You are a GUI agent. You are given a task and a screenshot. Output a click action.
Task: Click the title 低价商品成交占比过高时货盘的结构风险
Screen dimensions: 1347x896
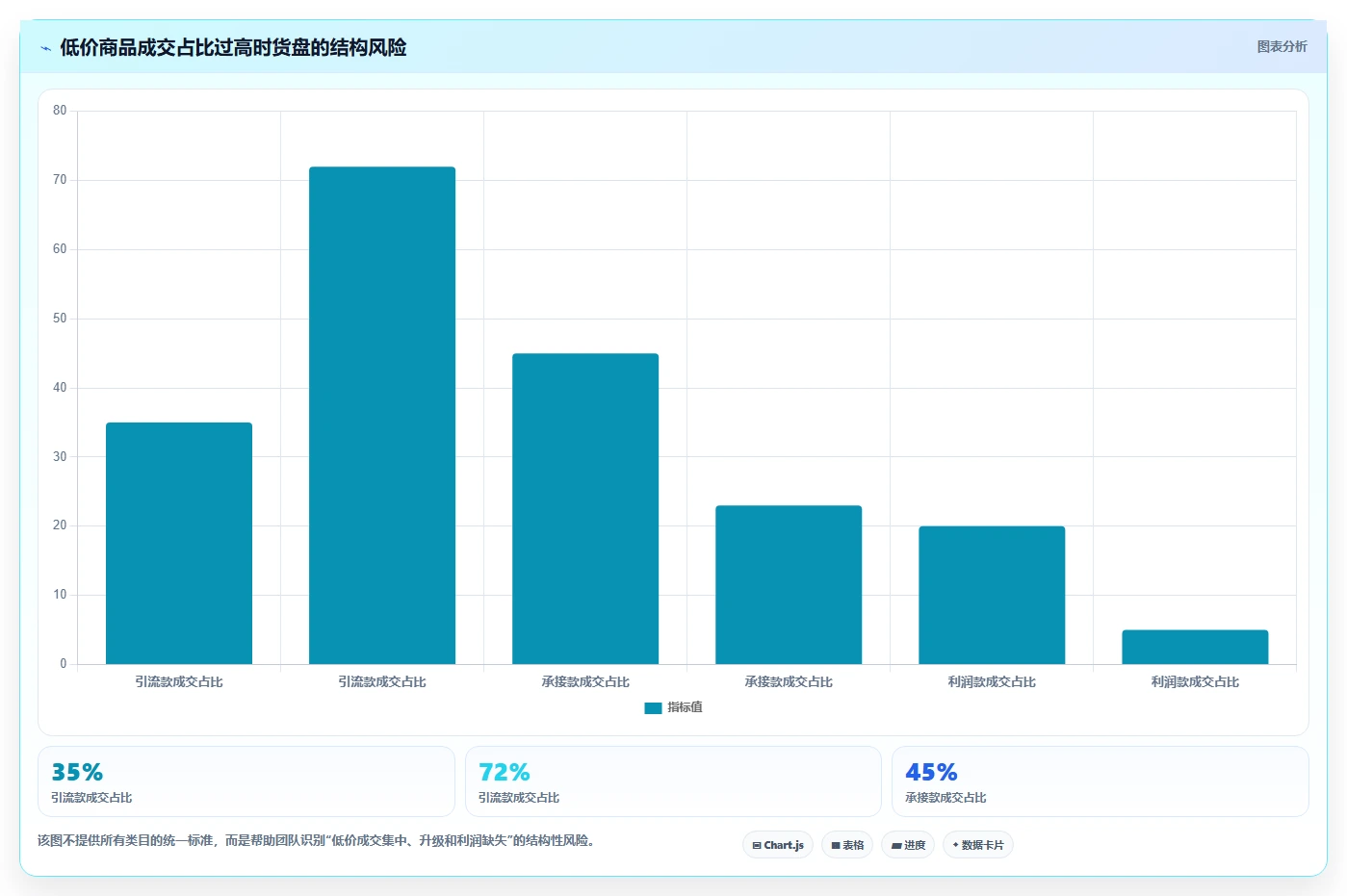pos(233,47)
